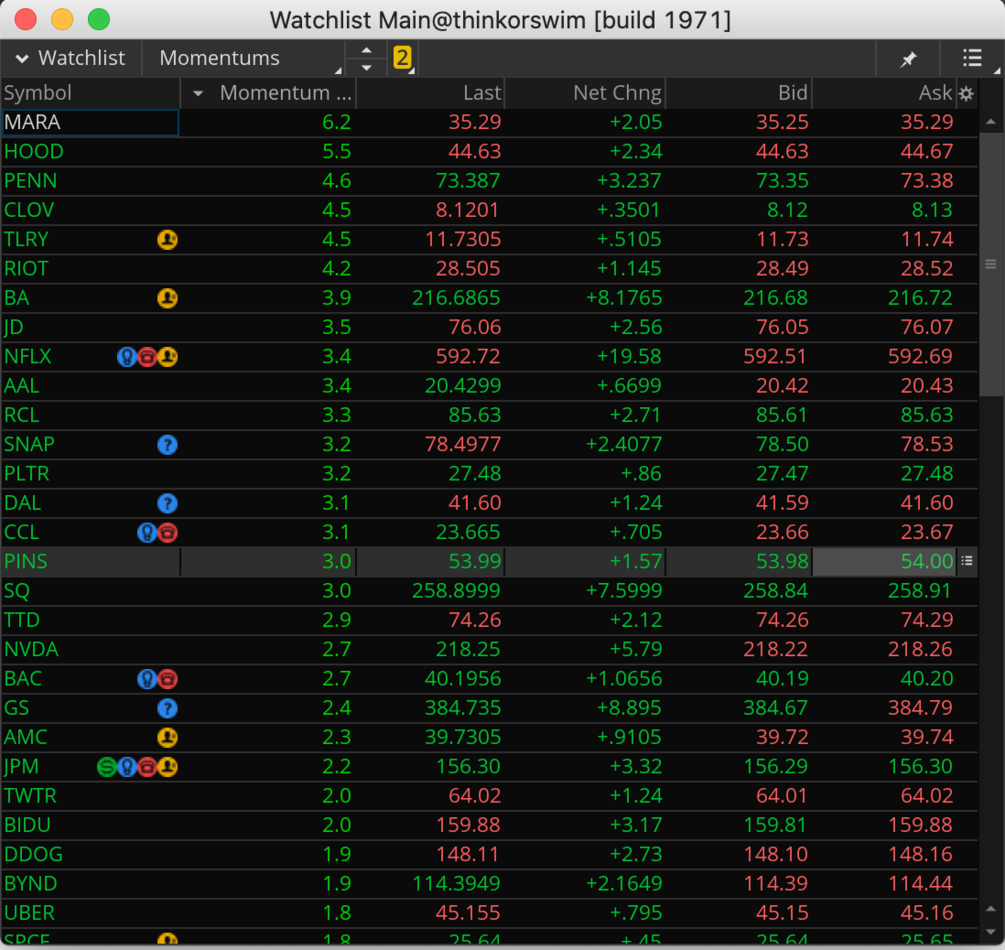Step to previous watchlist with up arrow
This screenshot has width=1005, height=950.
[x=366, y=51]
